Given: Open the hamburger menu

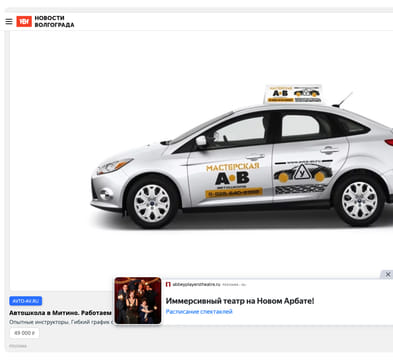Looking at the screenshot, I should [x=9, y=22].
